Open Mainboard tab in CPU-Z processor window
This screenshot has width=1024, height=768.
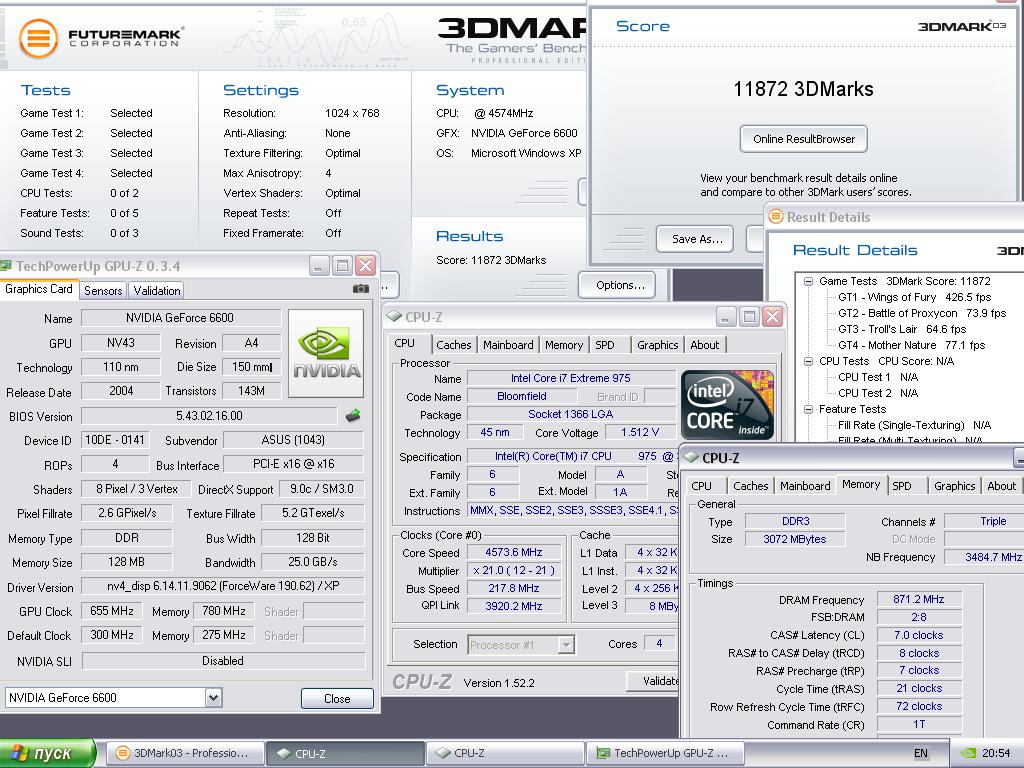coord(508,345)
